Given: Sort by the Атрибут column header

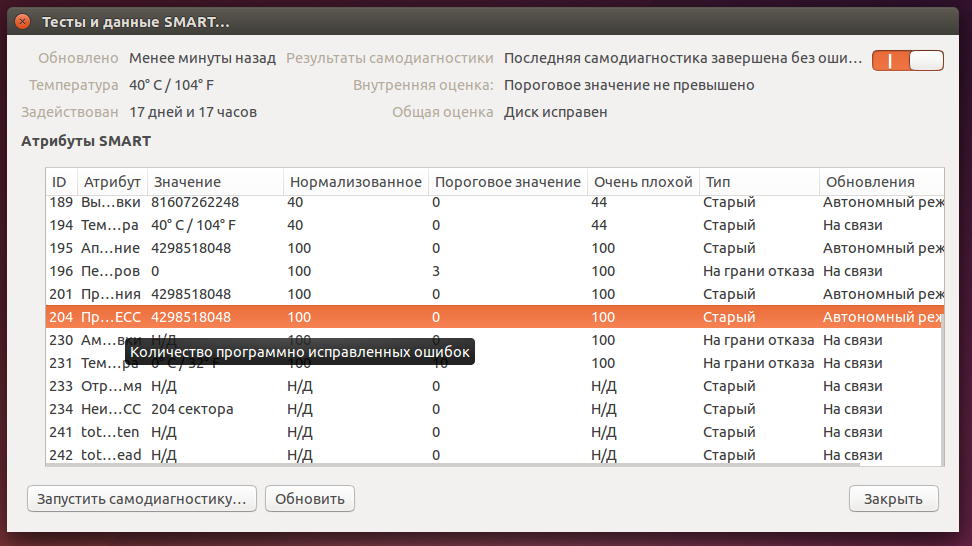Looking at the screenshot, I should click(x=112, y=182).
